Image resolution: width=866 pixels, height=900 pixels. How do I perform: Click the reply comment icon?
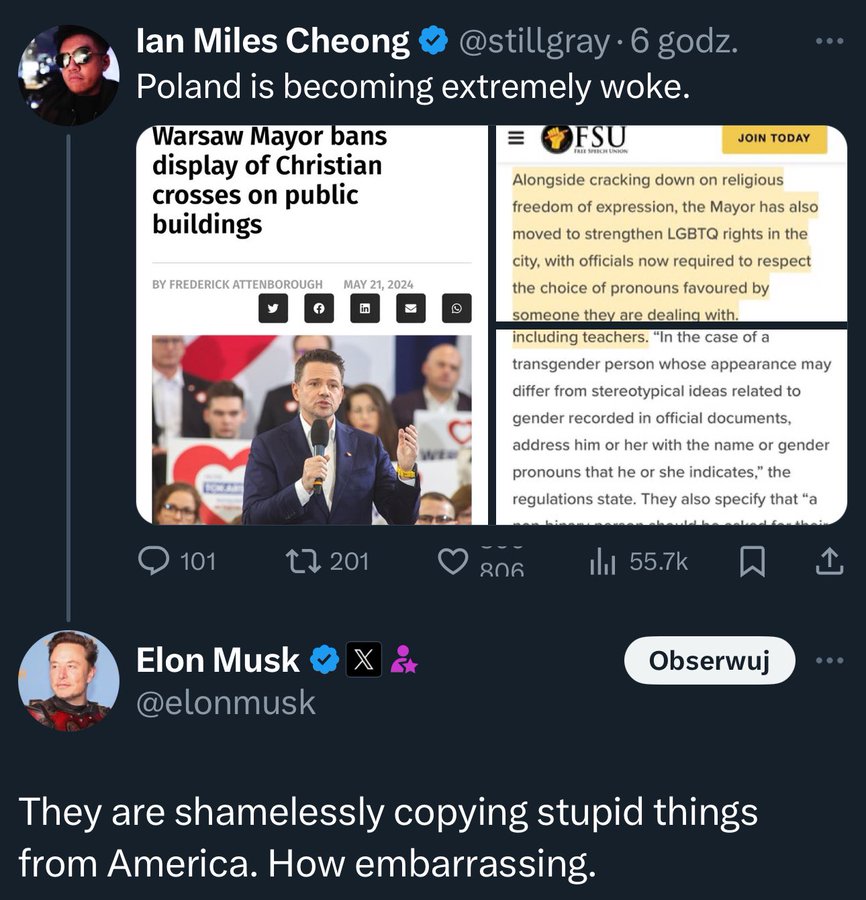[x=154, y=562]
